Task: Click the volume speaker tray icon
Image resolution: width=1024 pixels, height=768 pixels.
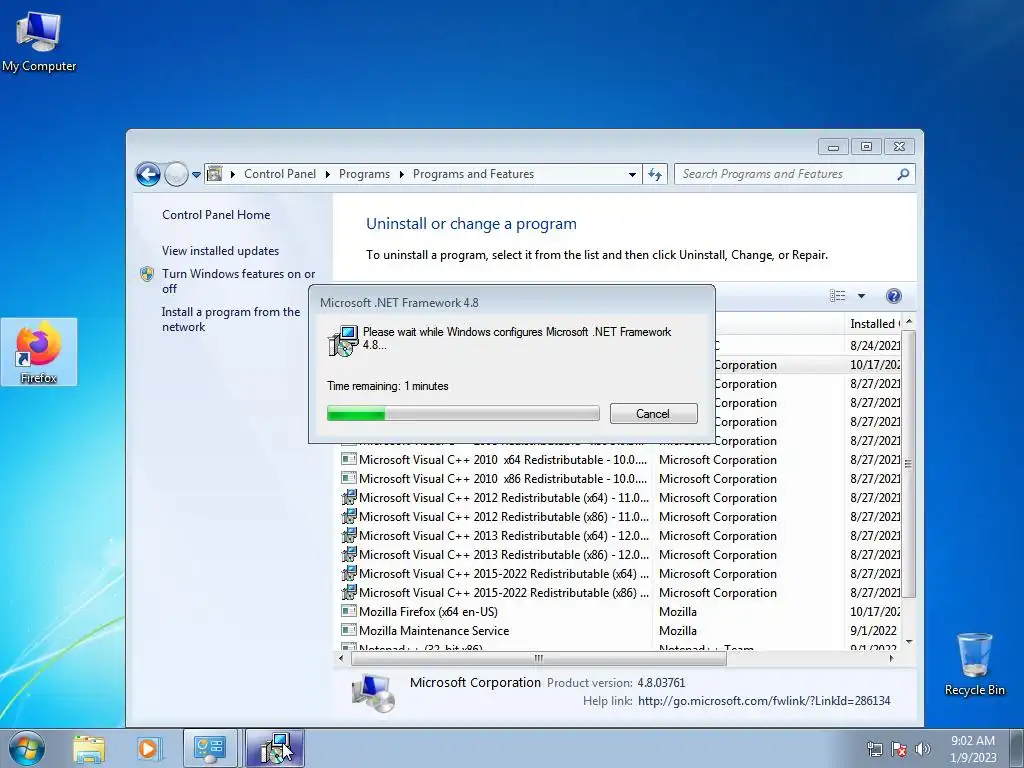Action: (x=923, y=749)
